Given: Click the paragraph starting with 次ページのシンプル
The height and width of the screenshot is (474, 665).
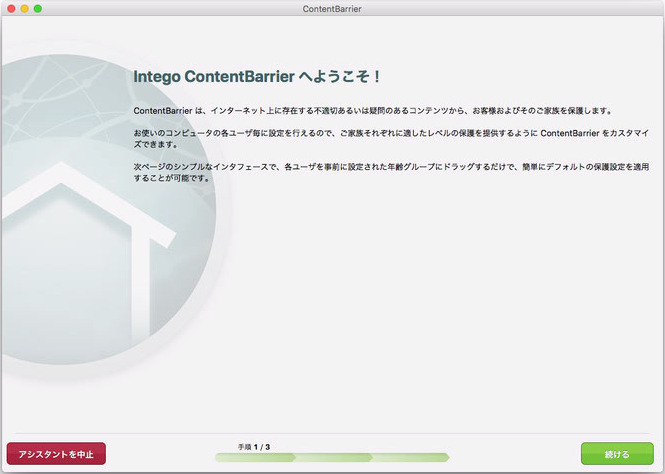Looking at the screenshot, I should tap(391, 173).
